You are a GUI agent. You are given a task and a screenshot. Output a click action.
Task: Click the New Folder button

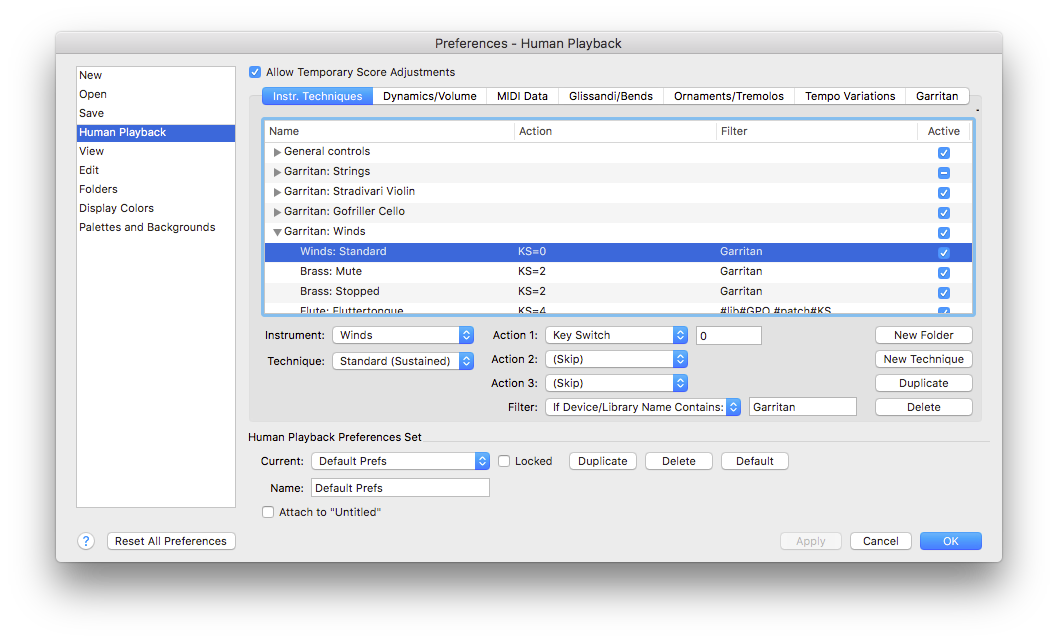pos(924,336)
